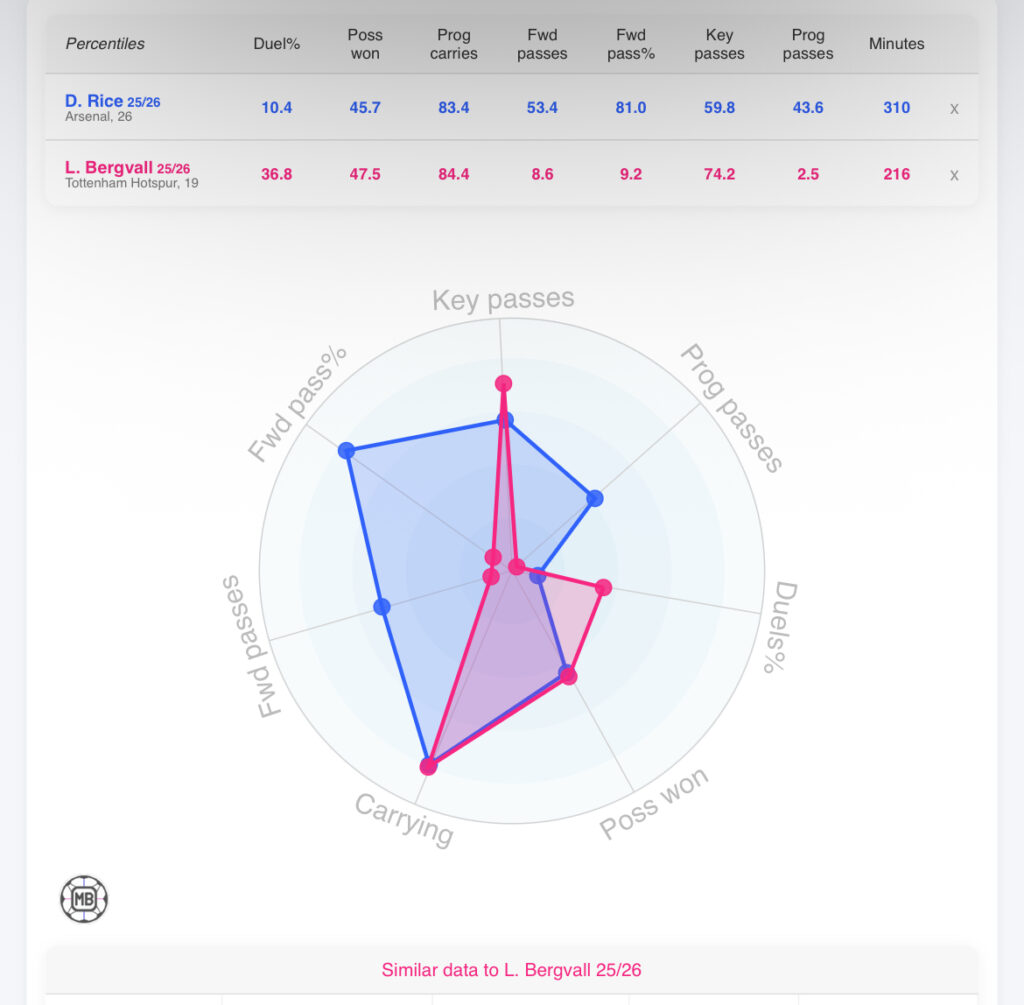Screen dimensions: 1024x1005
Task: Open L. Bergvall 25/26 player name
Action: [x=127, y=168]
